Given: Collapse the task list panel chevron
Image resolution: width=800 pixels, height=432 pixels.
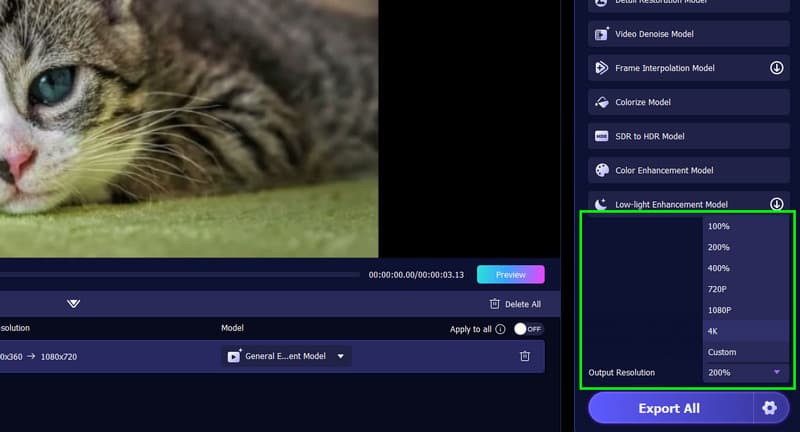Looking at the screenshot, I should tap(73, 304).
